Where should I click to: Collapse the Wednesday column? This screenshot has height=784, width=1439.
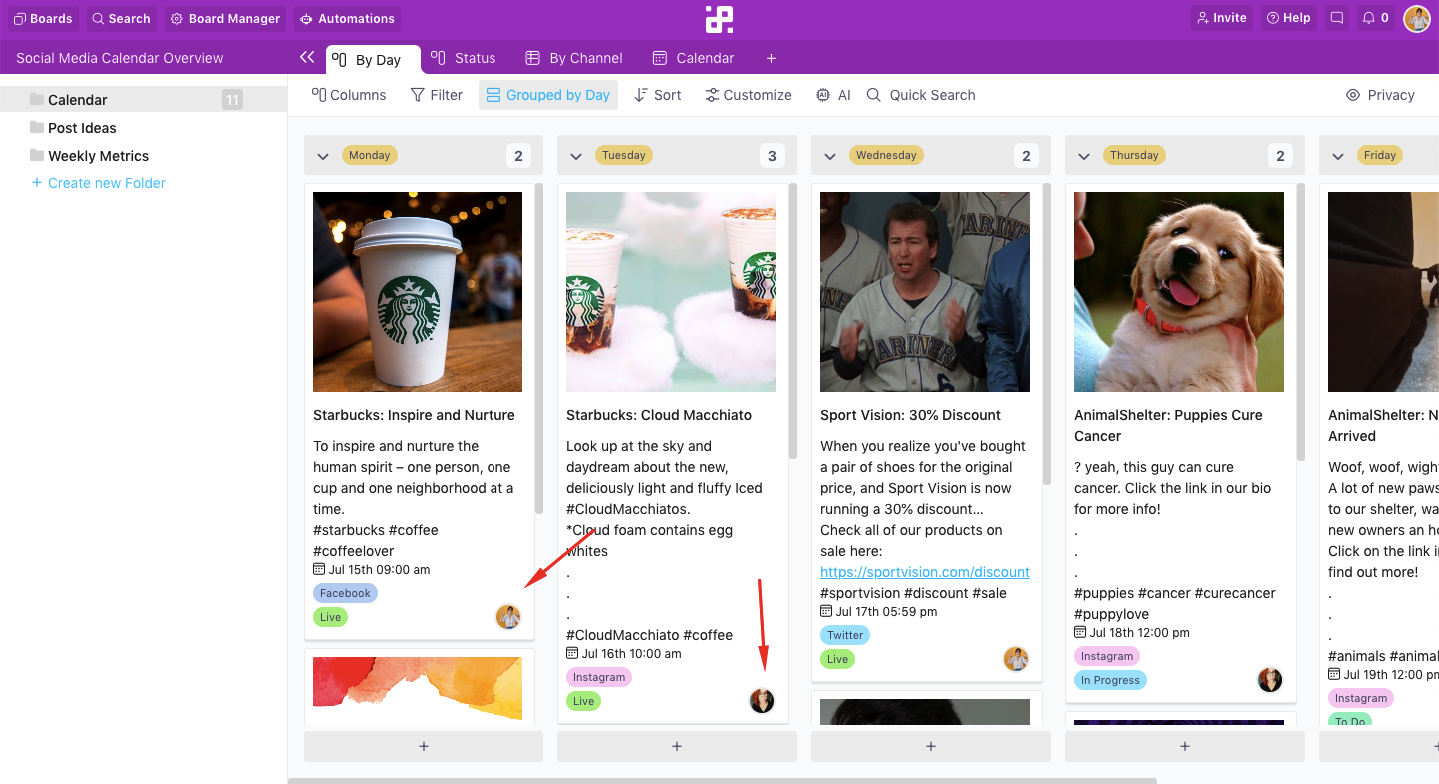(x=829, y=156)
